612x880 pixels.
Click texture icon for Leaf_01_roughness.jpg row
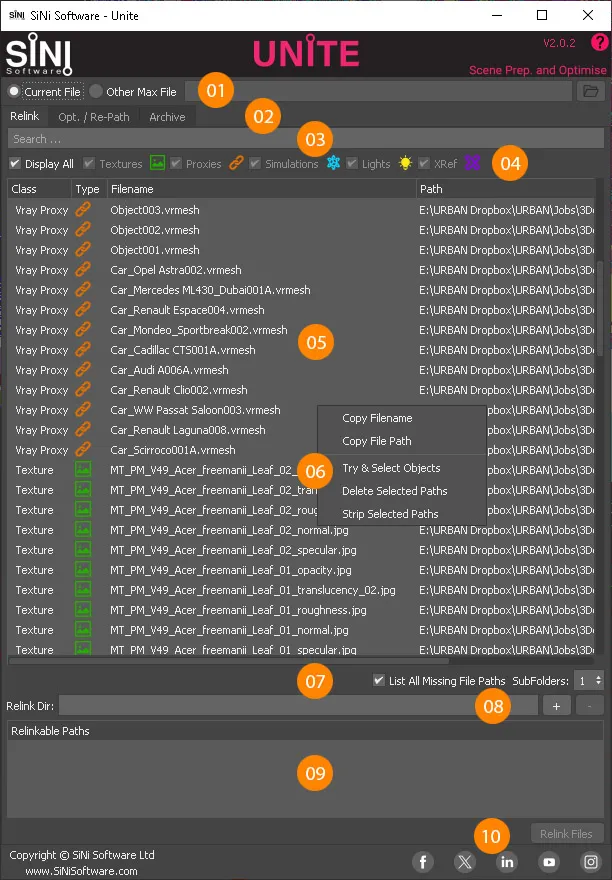click(83, 610)
